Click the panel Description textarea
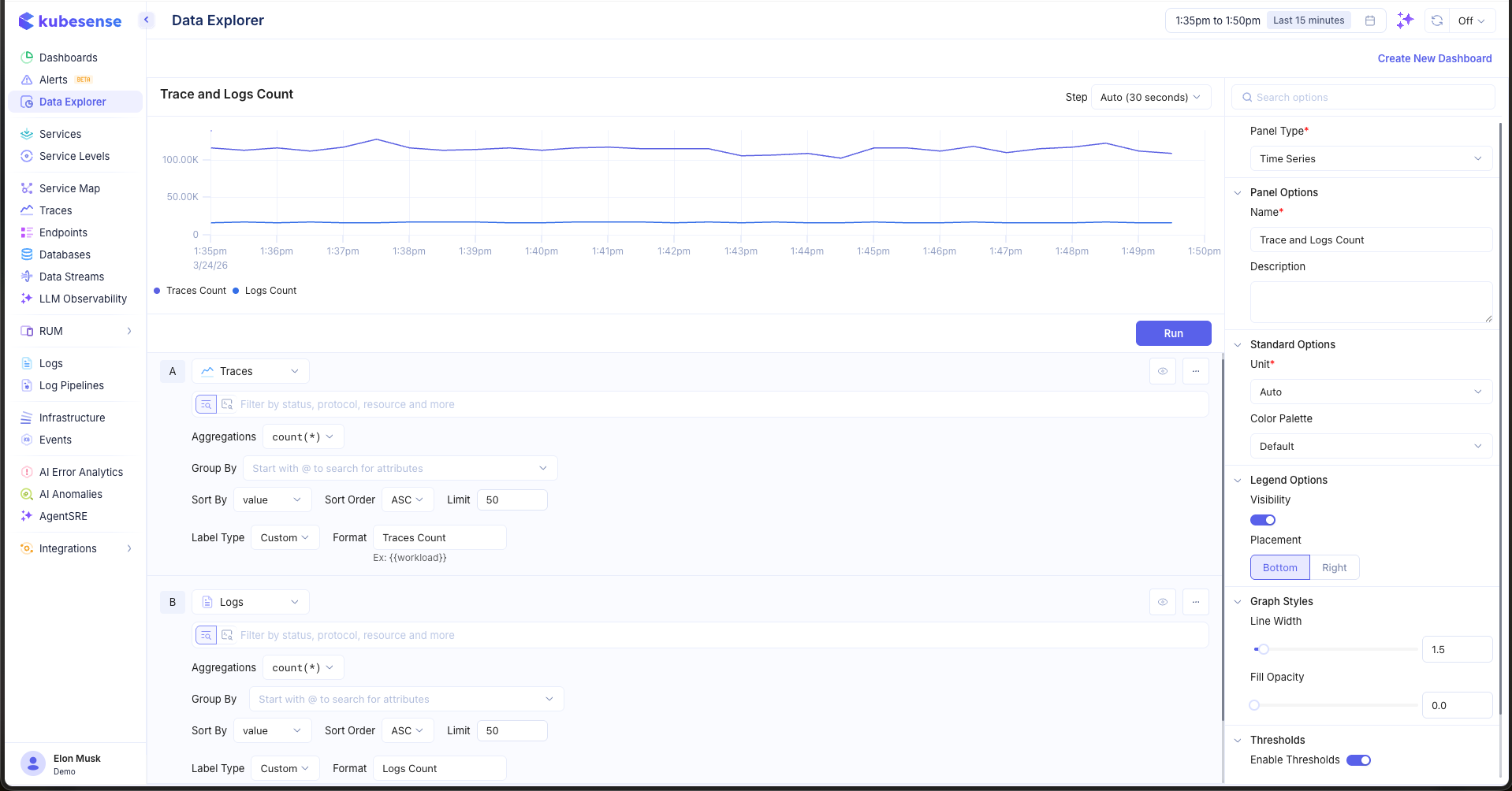This screenshot has width=1512, height=791. coord(1371,302)
